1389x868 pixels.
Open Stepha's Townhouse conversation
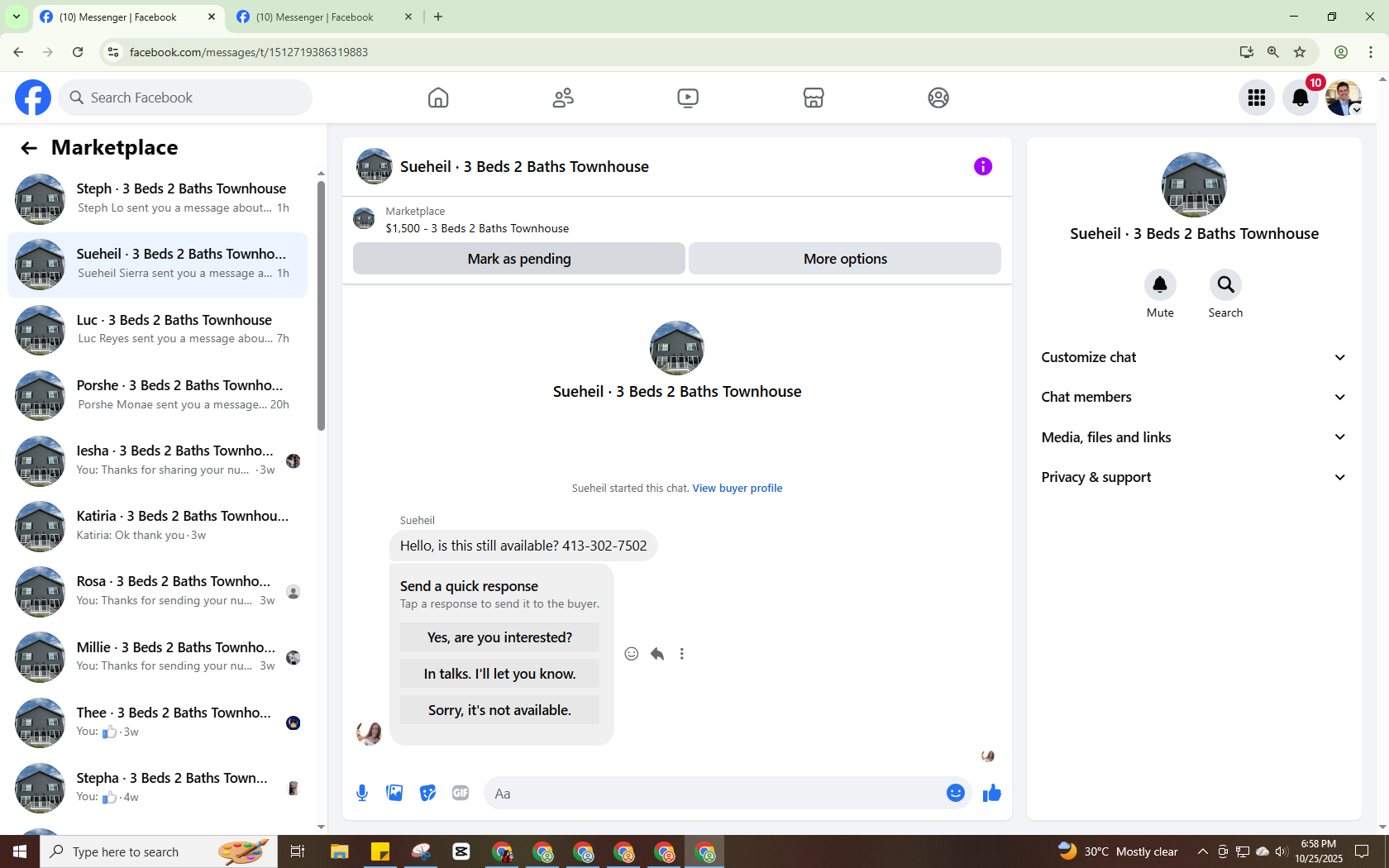click(157, 788)
